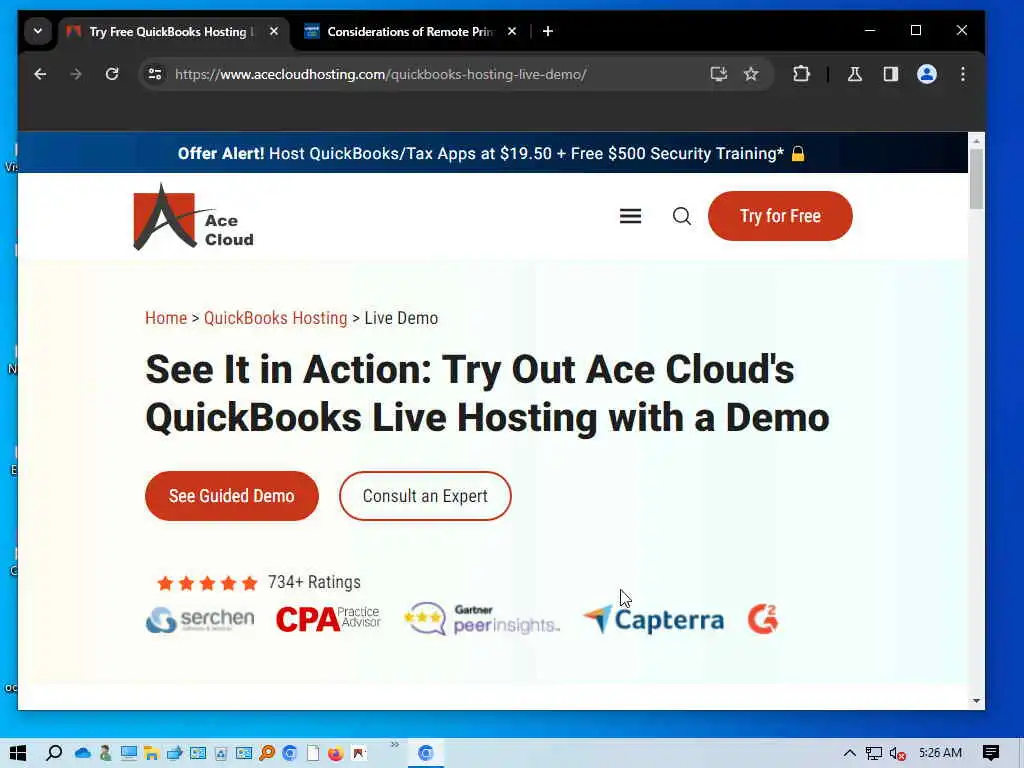1024x768 pixels.
Task: Open the Action Center notifications icon
Action: pos(991,753)
